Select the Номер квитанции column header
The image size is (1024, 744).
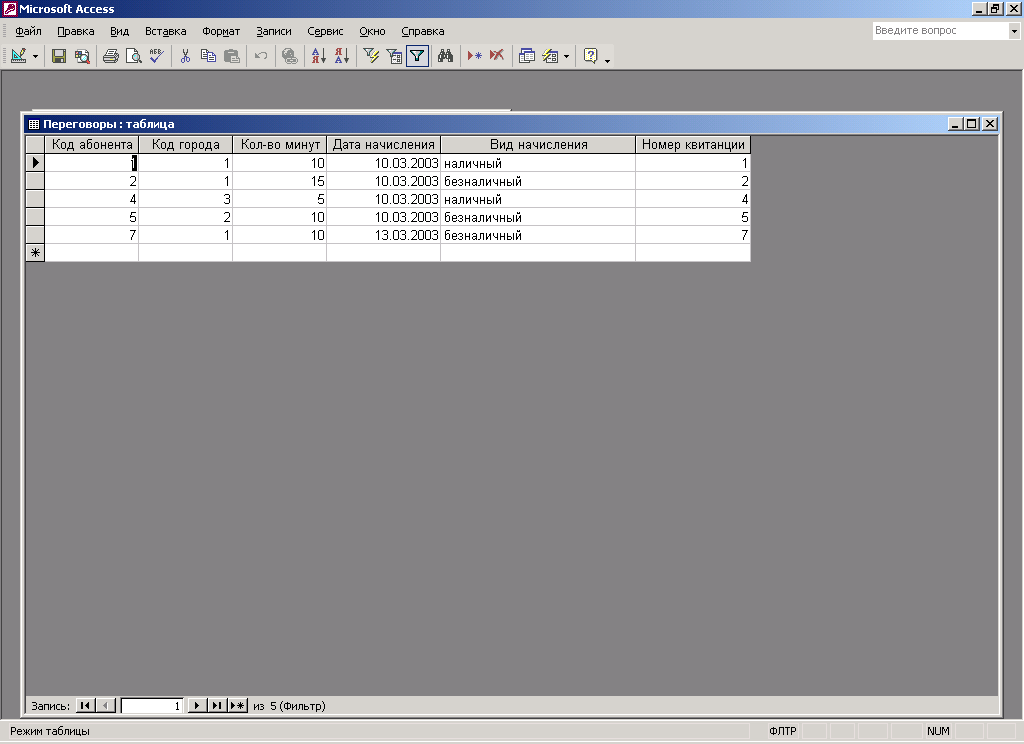point(693,144)
